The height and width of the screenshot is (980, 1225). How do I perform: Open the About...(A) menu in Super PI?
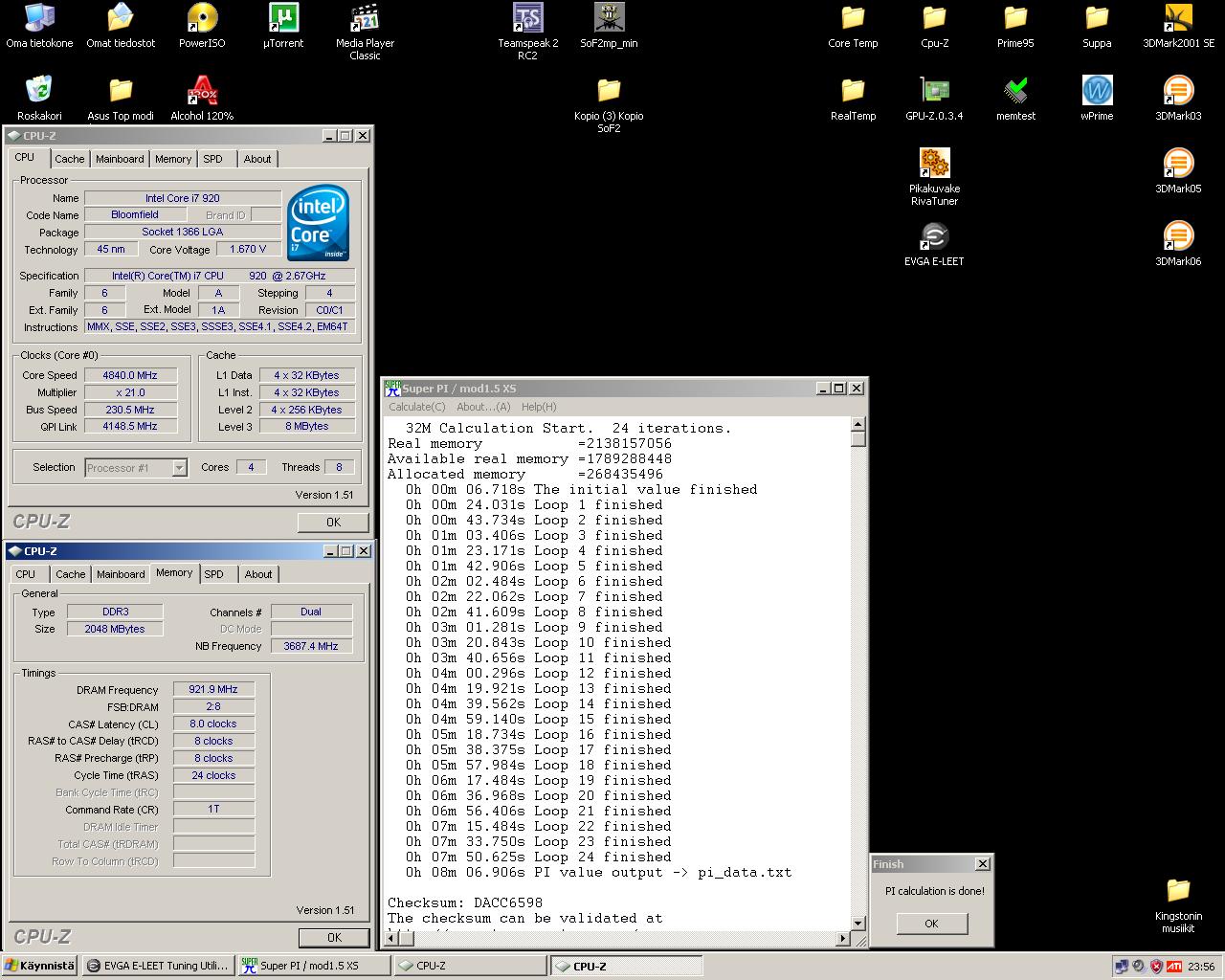(x=483, y=407)
